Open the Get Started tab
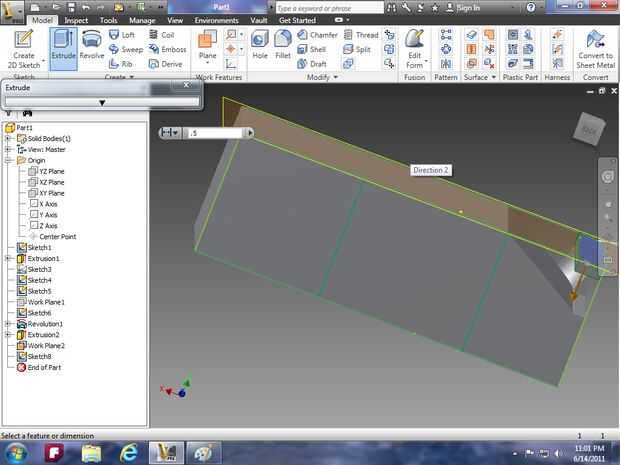 pyautogui.click(x=297, y=20)
